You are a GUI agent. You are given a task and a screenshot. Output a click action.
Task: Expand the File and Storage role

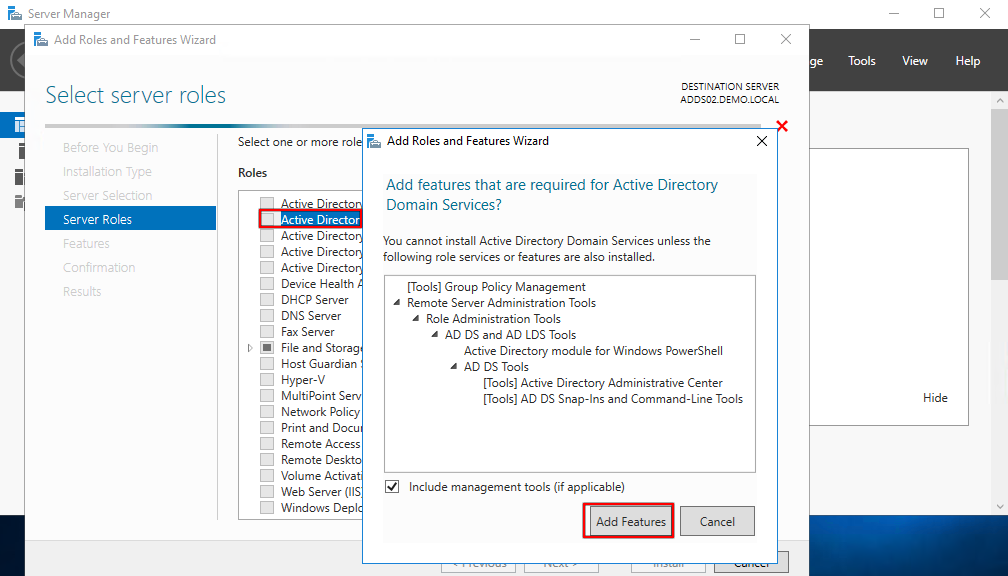250,348
